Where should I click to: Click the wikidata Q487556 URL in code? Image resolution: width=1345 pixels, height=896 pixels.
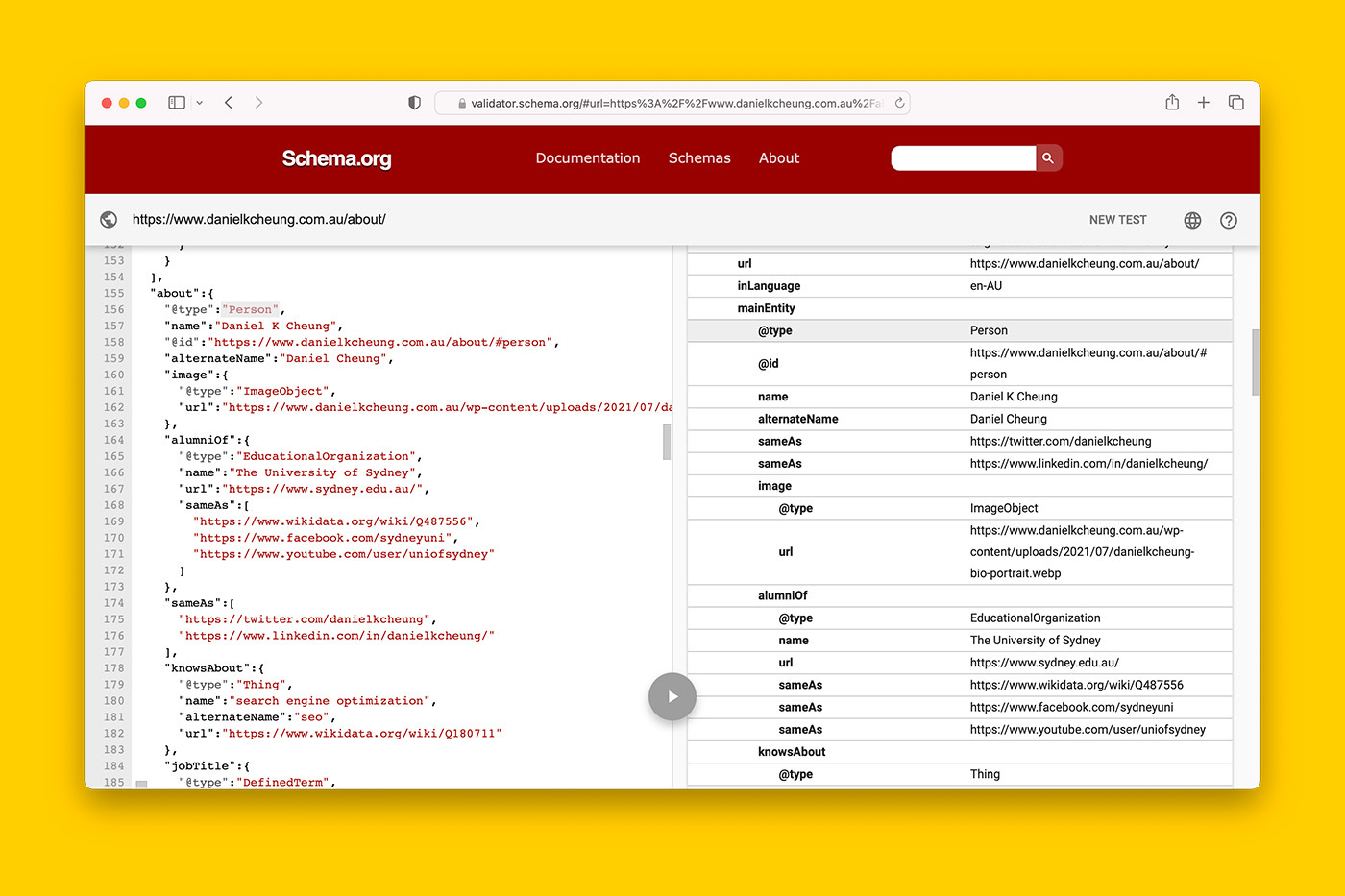[333, 521]
